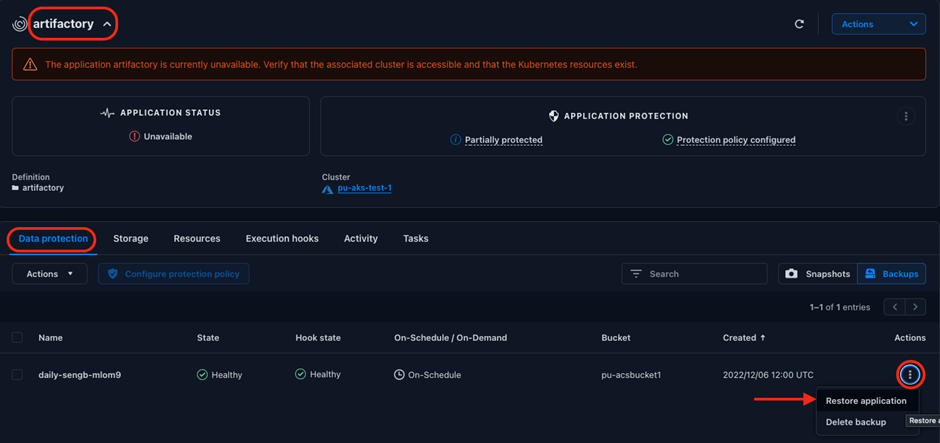Go to next page of entries
The width and height of the screenshot is (940, 443).
[x=915, y=307]
